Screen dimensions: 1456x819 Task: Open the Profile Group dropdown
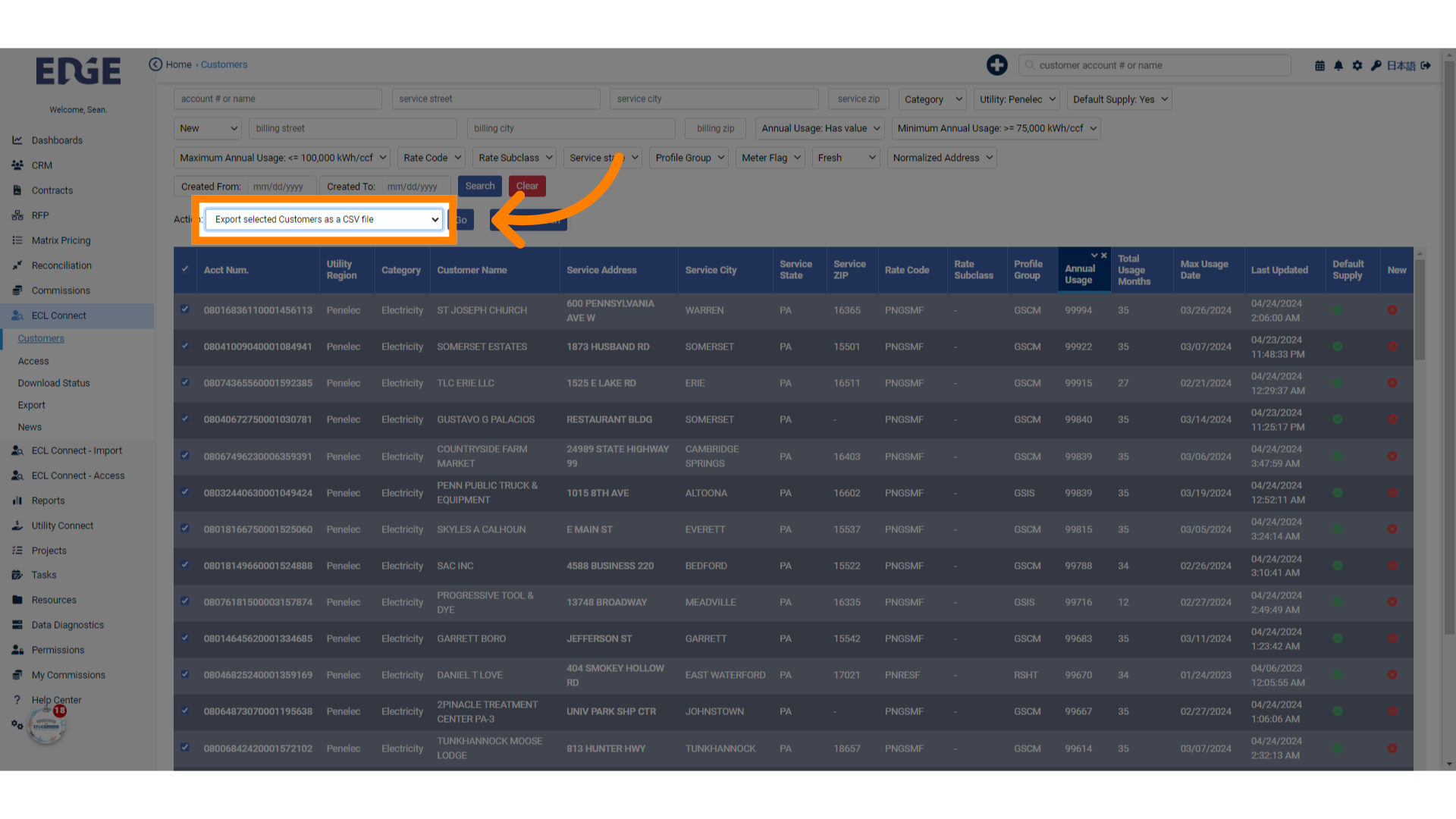[x=689, y=158]
